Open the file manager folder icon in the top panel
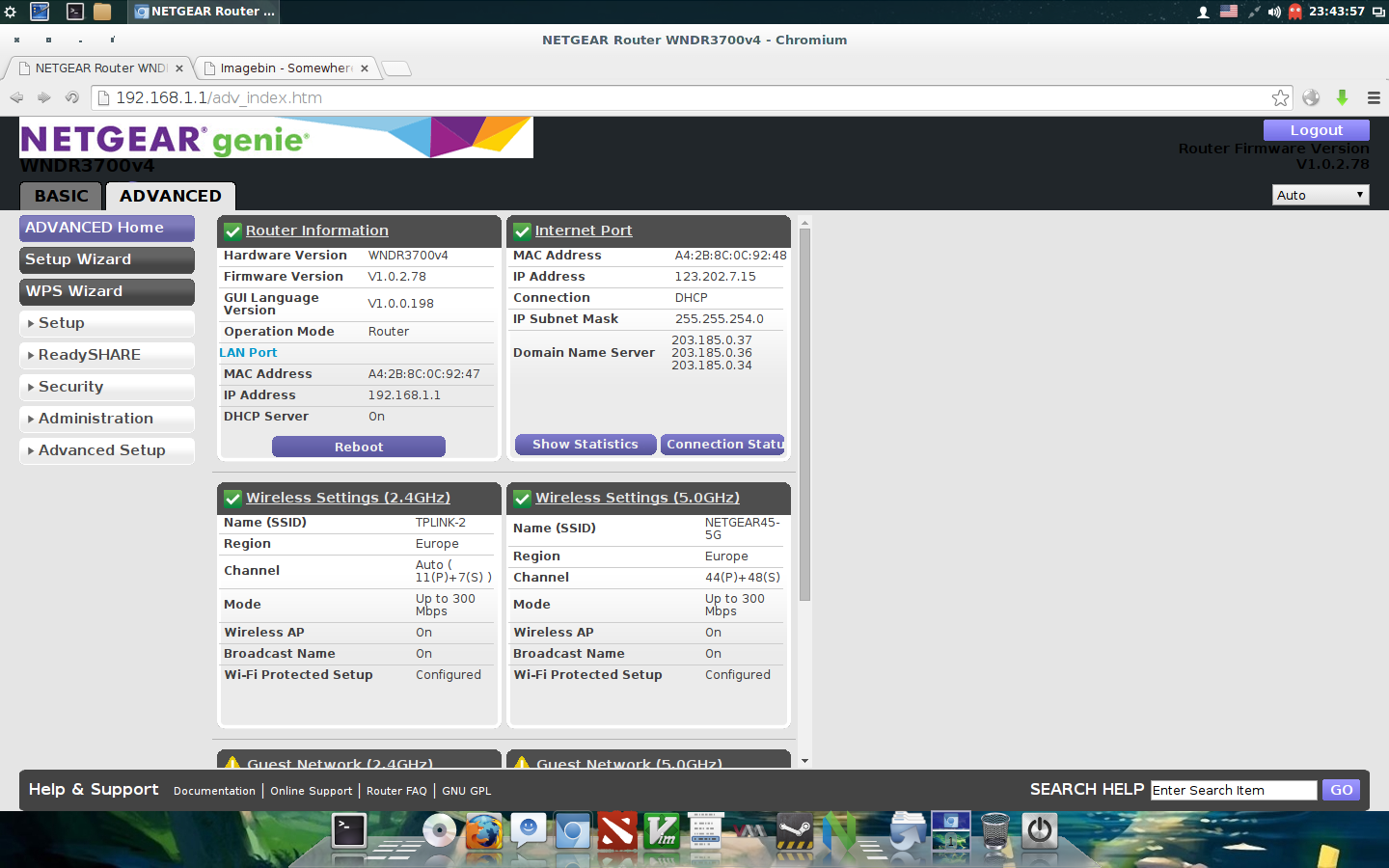 coord(102,12)
